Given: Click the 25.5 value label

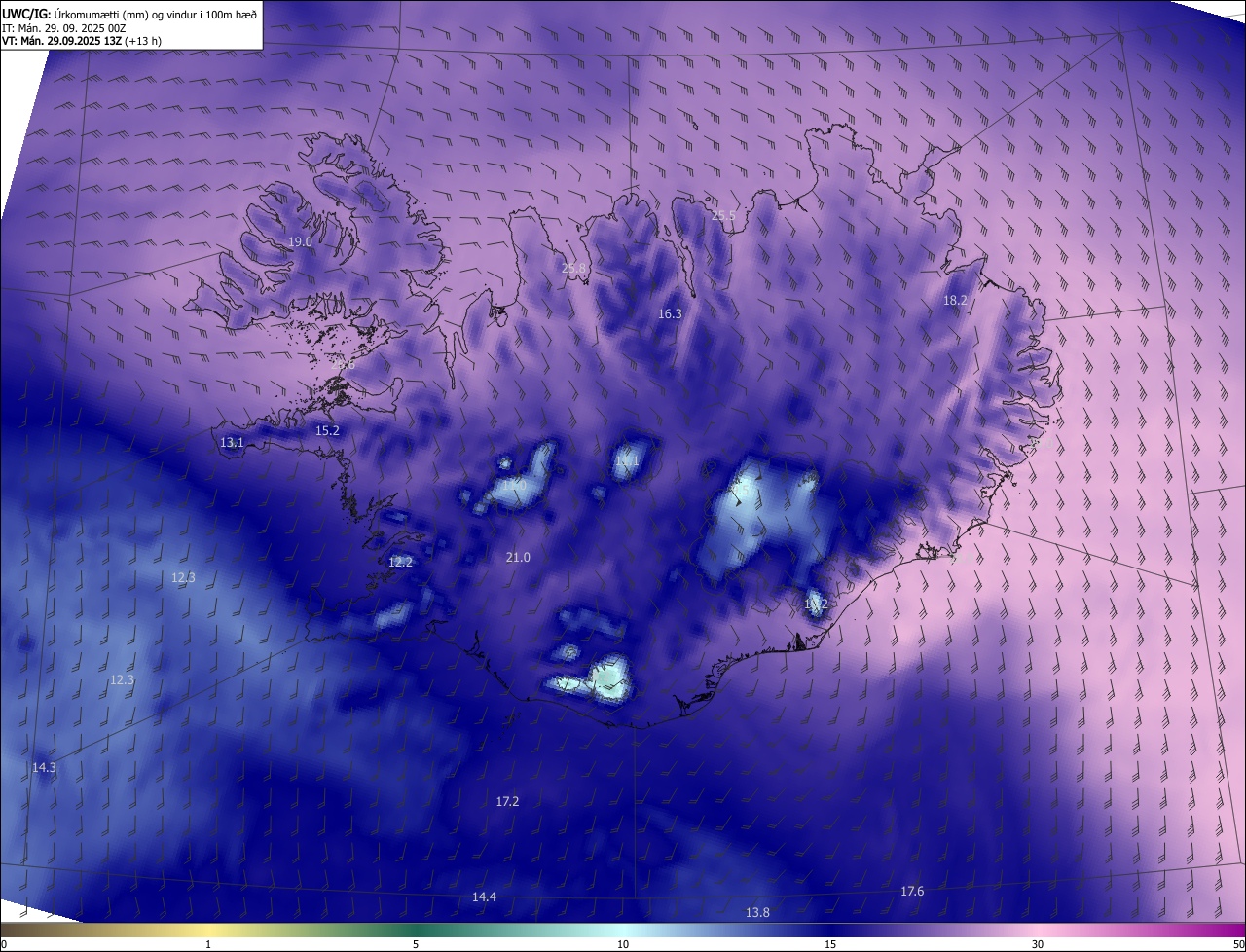Looking at the screenshot, I should pyautogui.click(x=723, y=216).
